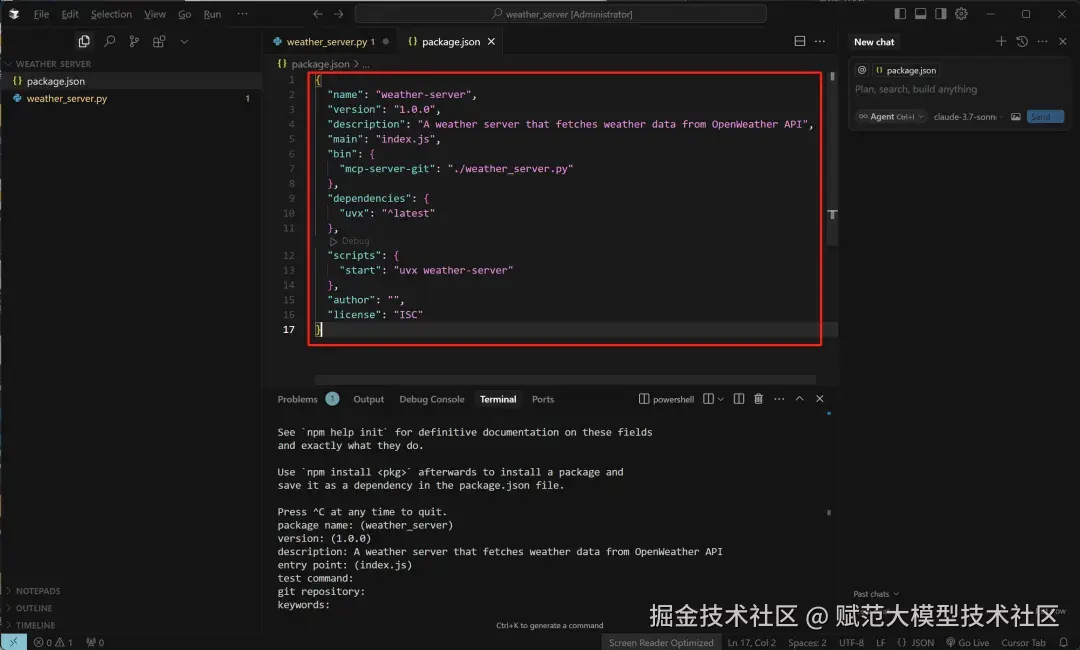Open the Agent mode dropdown

tap(890, 117)
